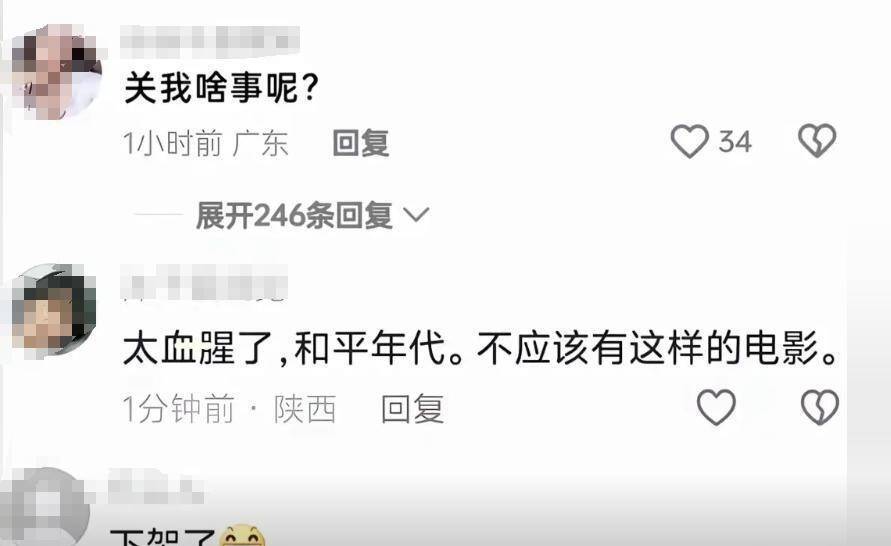Tap broken-heart on 太血腥了 comment
Image resolution: width=891 pixels, height=546 pixels.
tap(819, 407)
